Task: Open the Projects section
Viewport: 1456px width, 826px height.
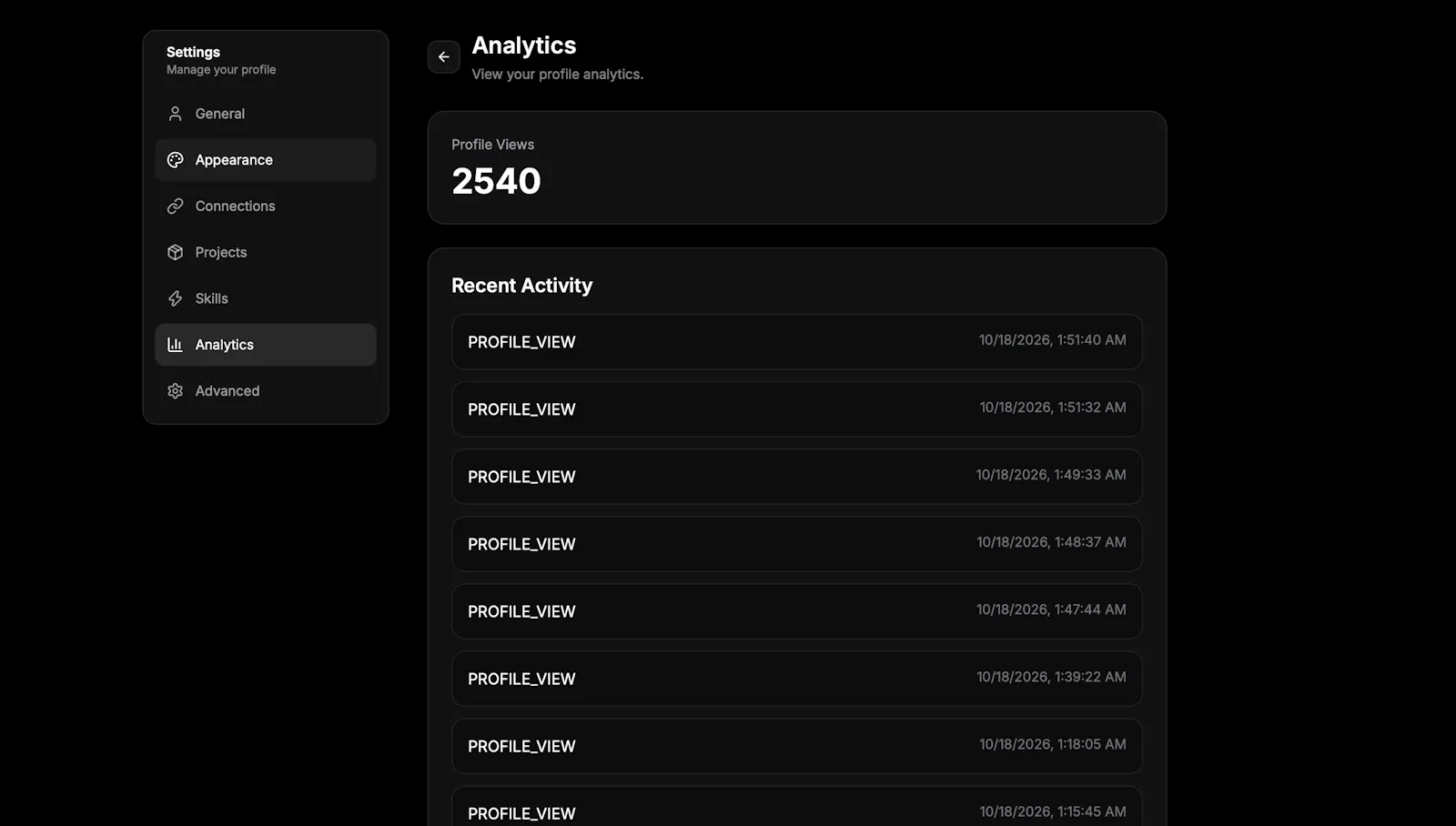Action: point(266,252)
